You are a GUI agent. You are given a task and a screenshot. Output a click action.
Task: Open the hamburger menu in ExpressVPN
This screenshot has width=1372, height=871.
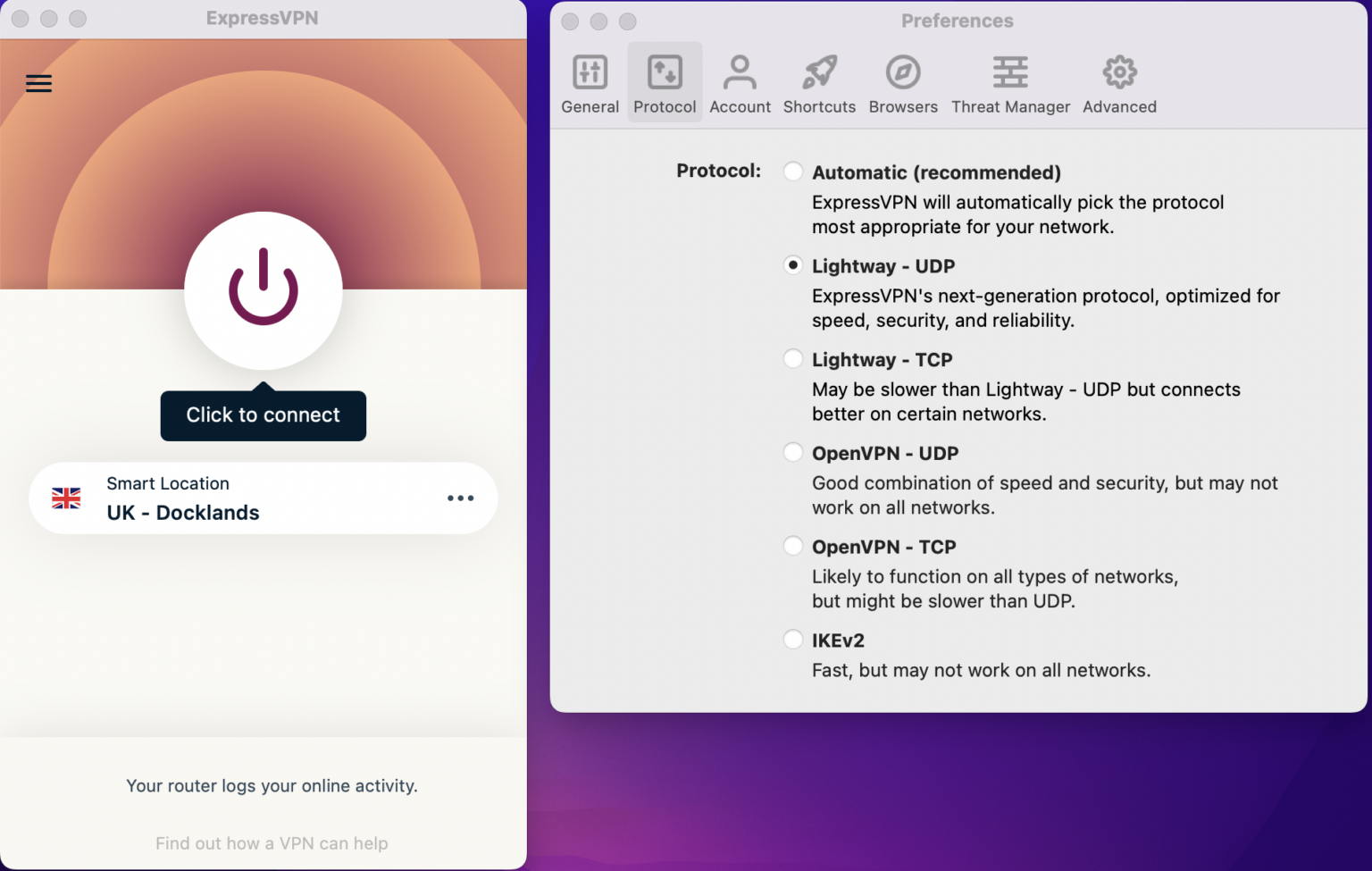(38, 84)
